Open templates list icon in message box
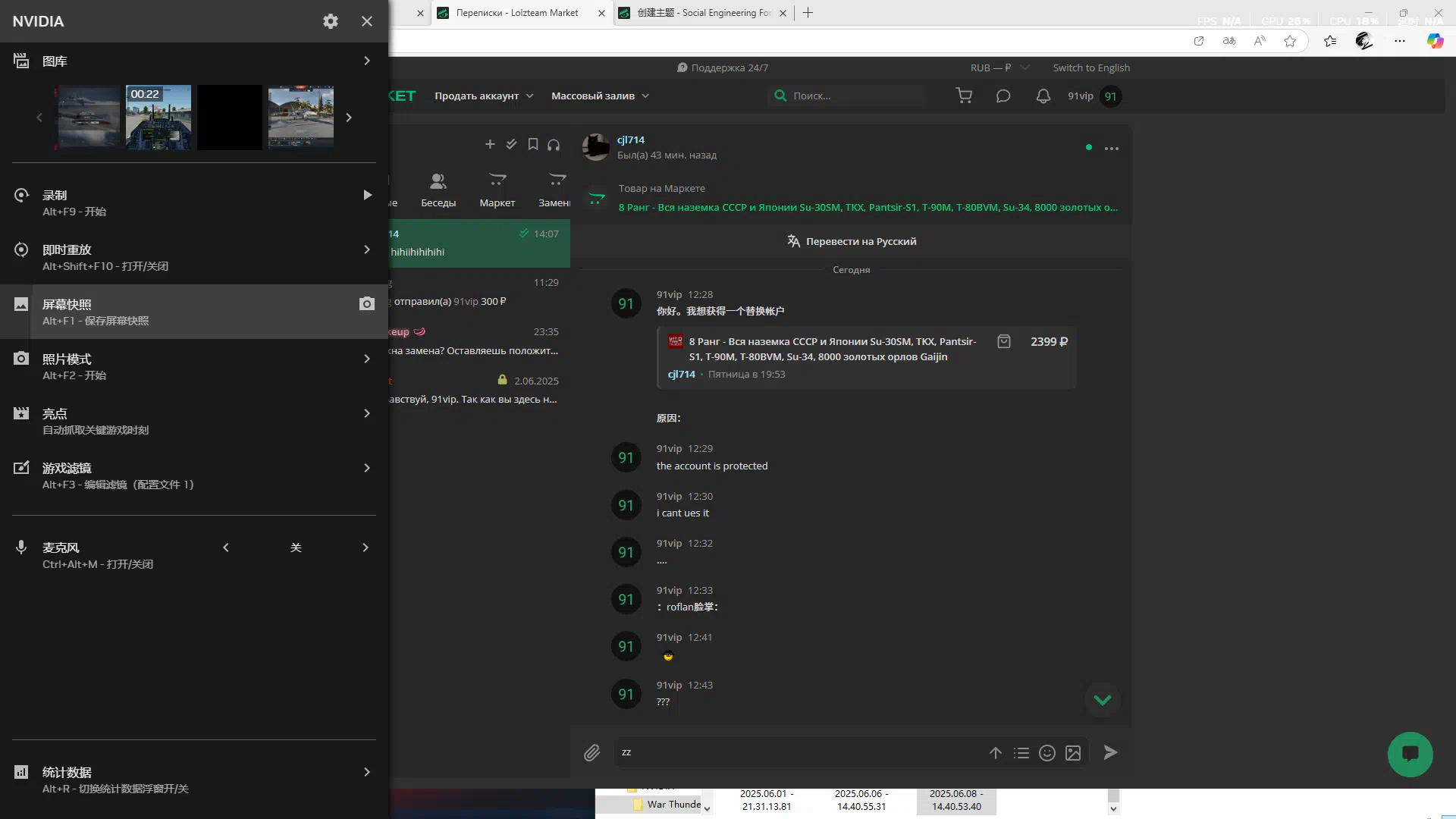This screenshot has width=1456, height=819. [1021, 753]
